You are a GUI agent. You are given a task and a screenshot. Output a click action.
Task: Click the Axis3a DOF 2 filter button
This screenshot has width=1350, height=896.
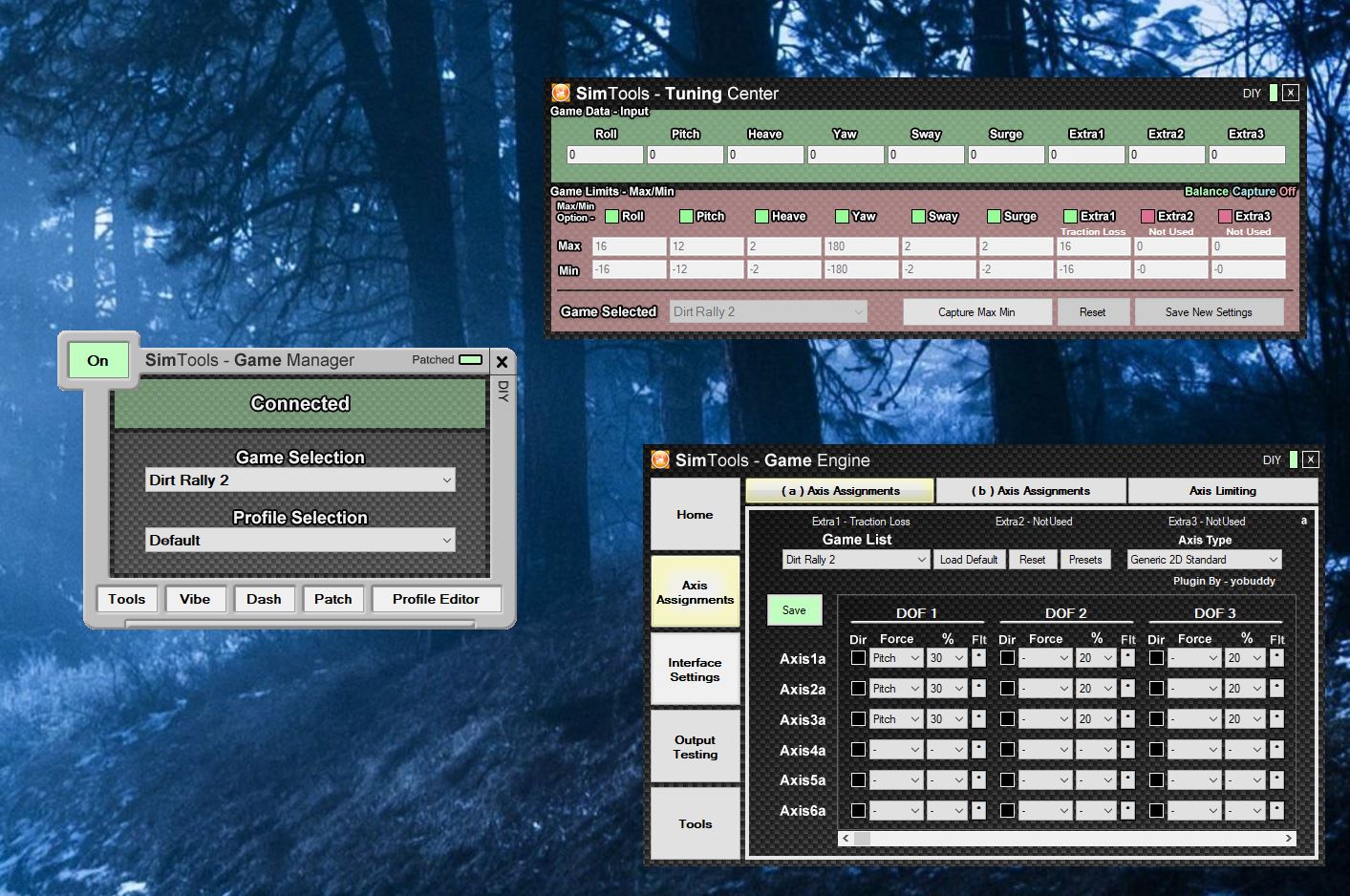click(x=1127, y=719)
